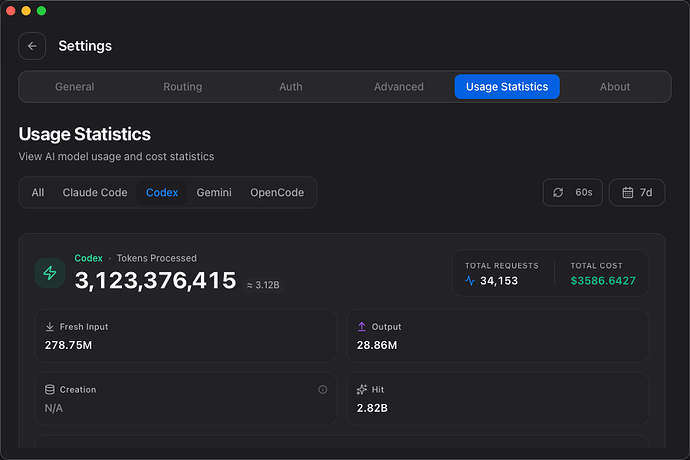Click the Creation database icon

[50, 389]
